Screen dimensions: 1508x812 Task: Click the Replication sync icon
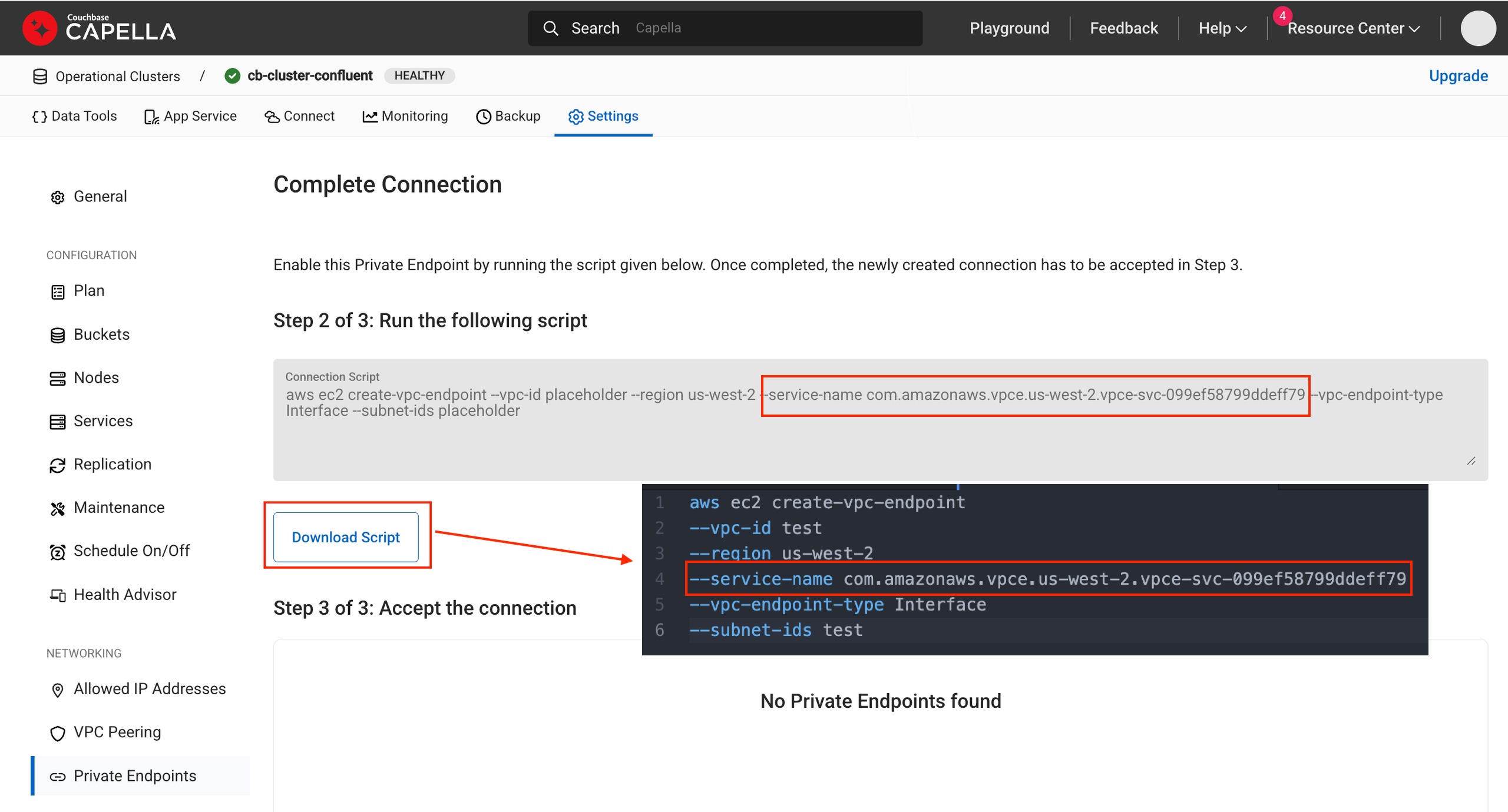click(57, 465)
